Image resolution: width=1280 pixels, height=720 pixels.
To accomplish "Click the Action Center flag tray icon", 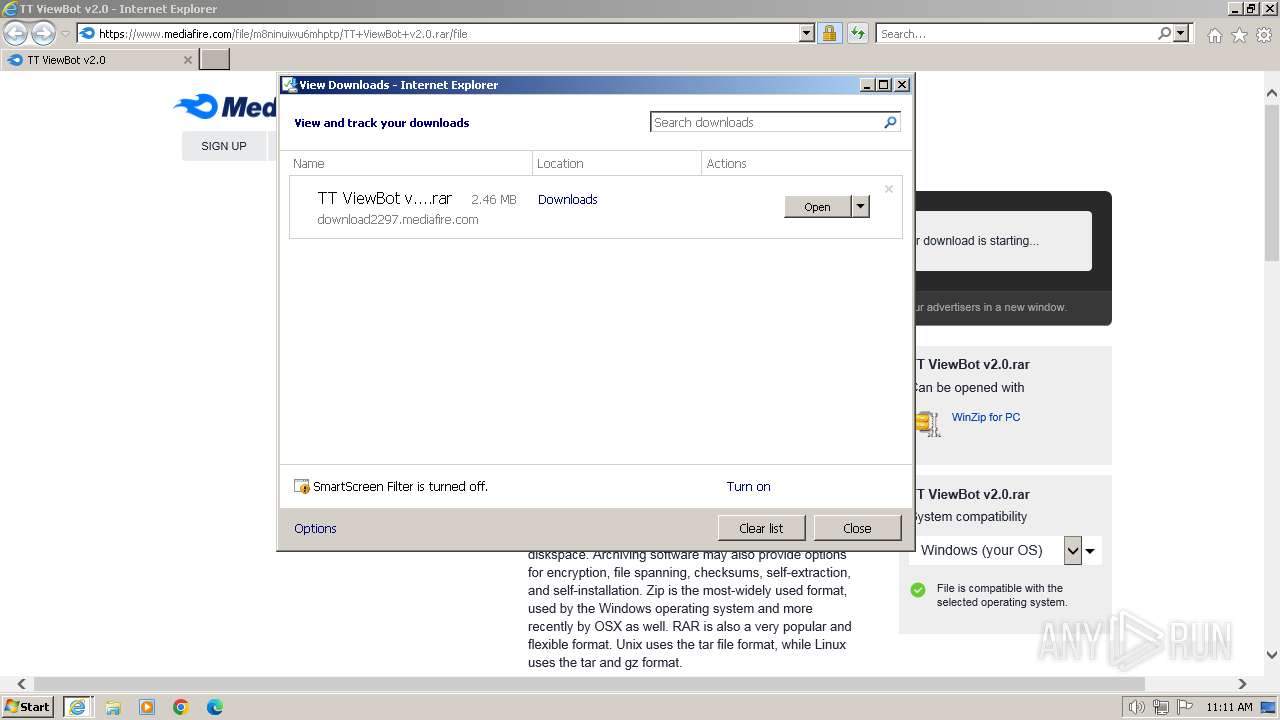I will click(1185, 707).
